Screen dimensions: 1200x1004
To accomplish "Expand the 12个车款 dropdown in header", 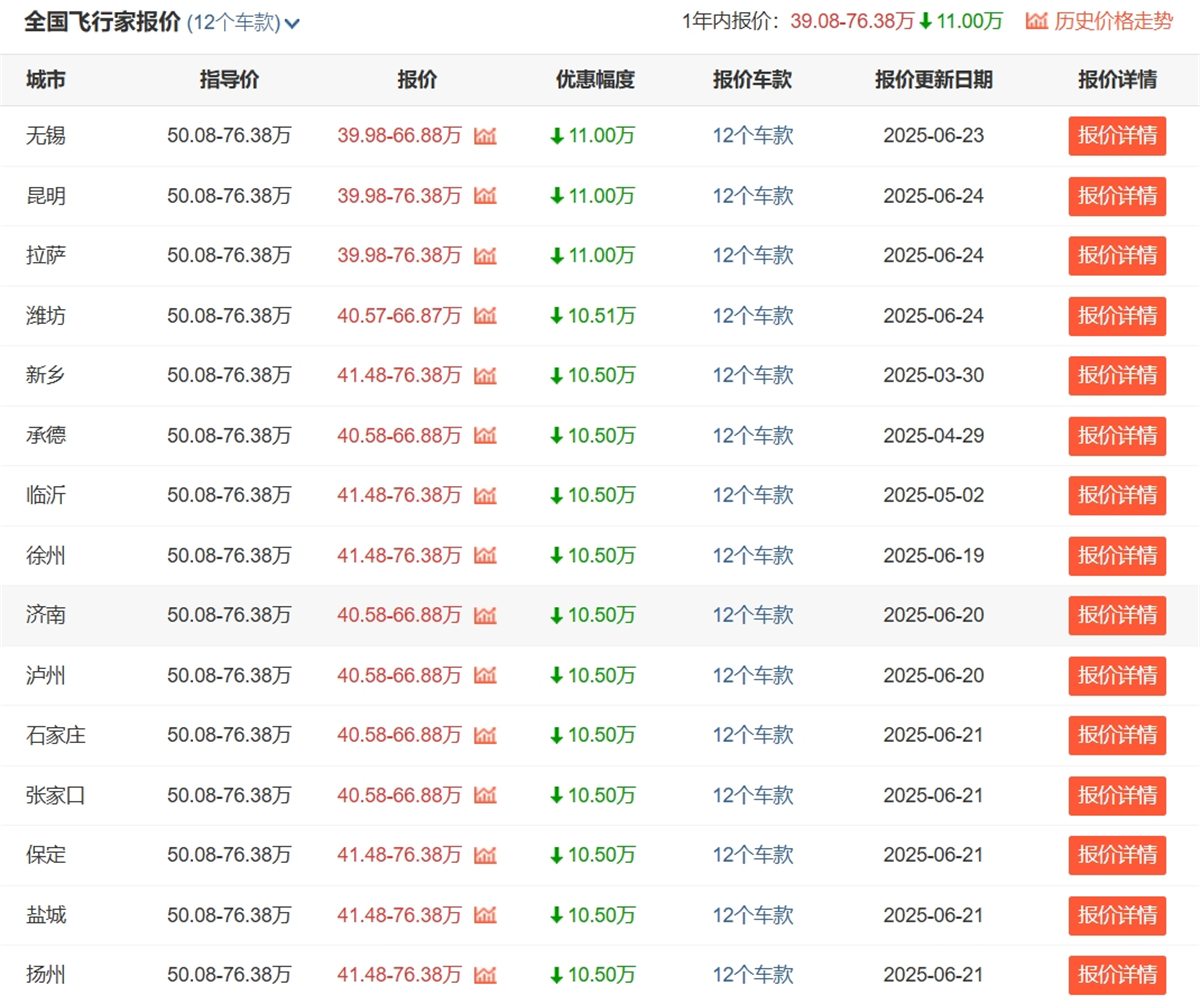I will coord(243,22).
